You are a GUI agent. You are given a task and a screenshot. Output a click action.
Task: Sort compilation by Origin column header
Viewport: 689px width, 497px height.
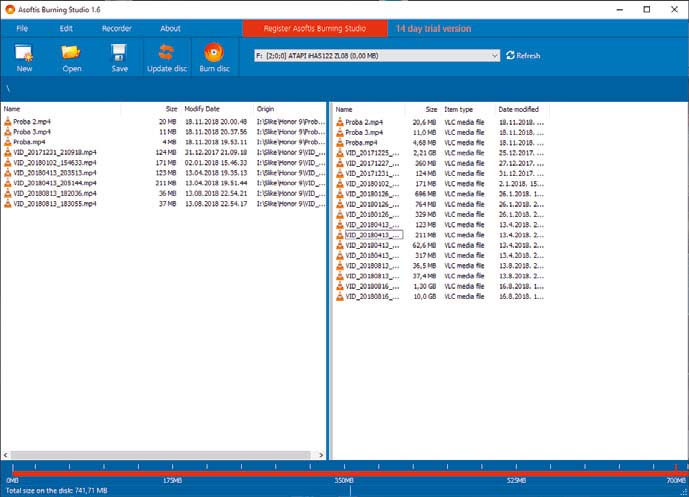click(x=265, y=109)
